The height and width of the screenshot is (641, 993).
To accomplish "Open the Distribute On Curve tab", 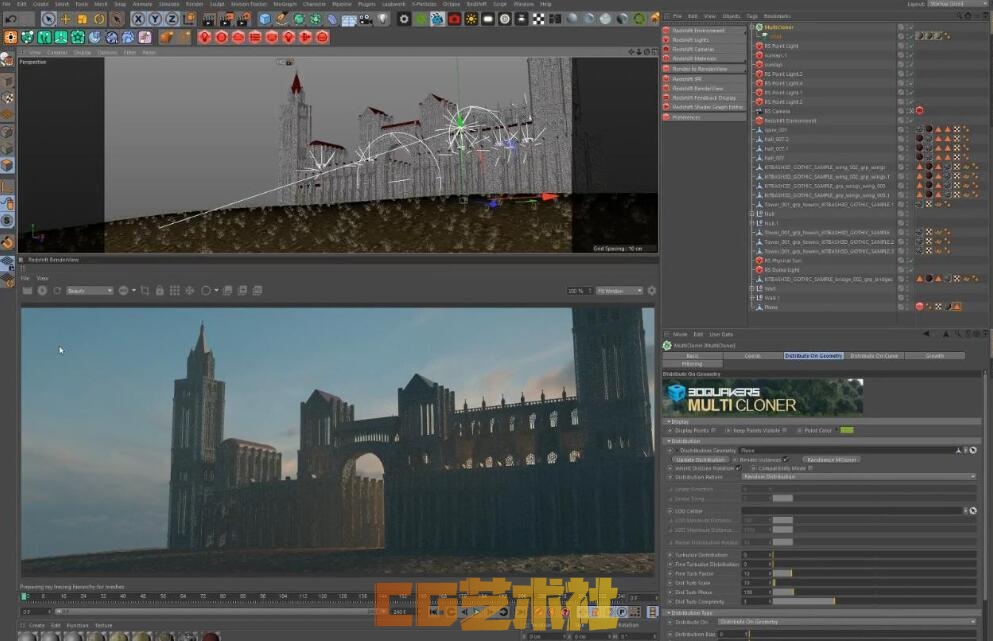I will pyautogui.click(x=874, y=356).
